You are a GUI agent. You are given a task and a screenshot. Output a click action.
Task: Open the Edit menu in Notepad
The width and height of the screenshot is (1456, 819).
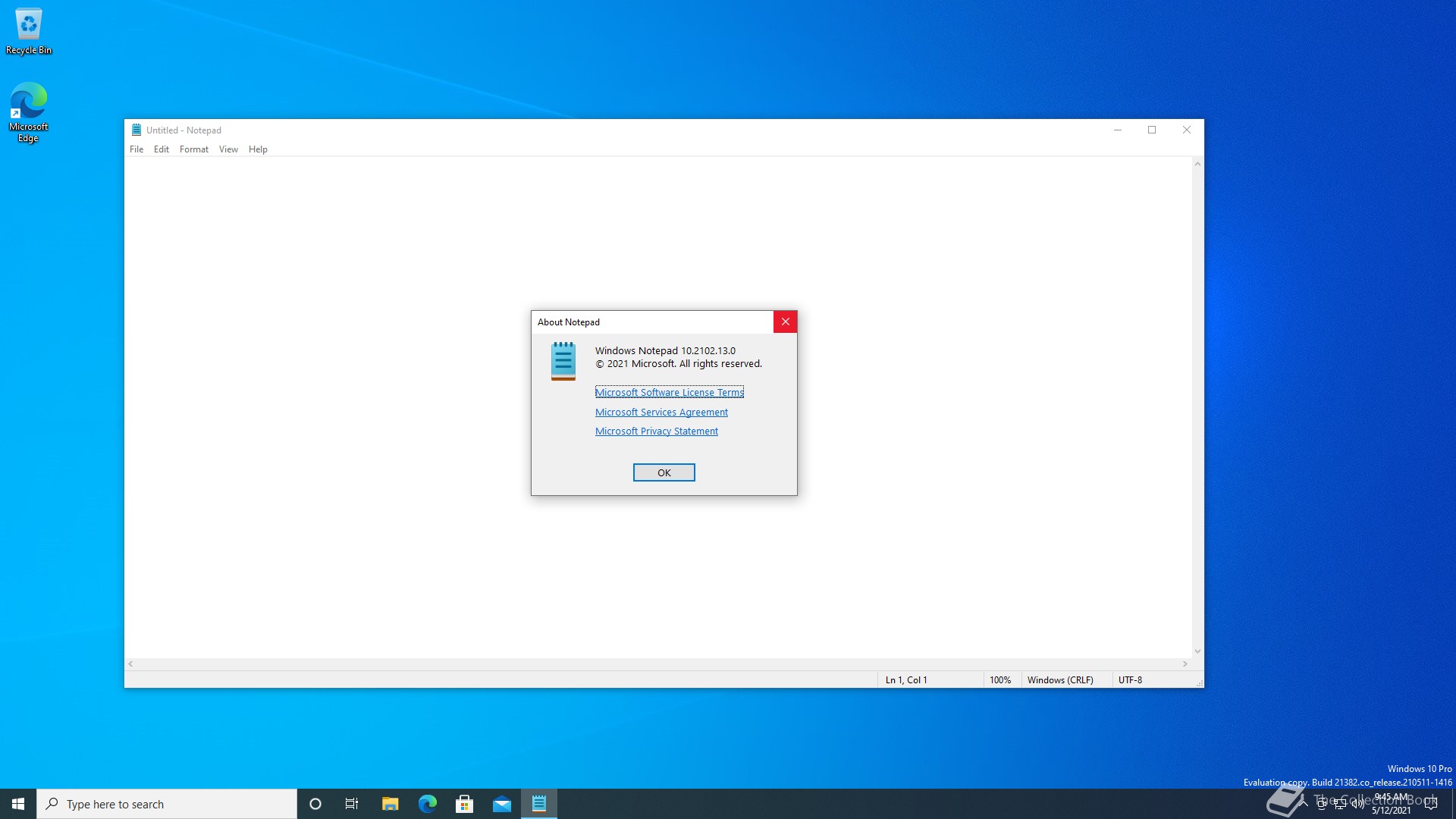pyautogui.click(x=162, y=149)
